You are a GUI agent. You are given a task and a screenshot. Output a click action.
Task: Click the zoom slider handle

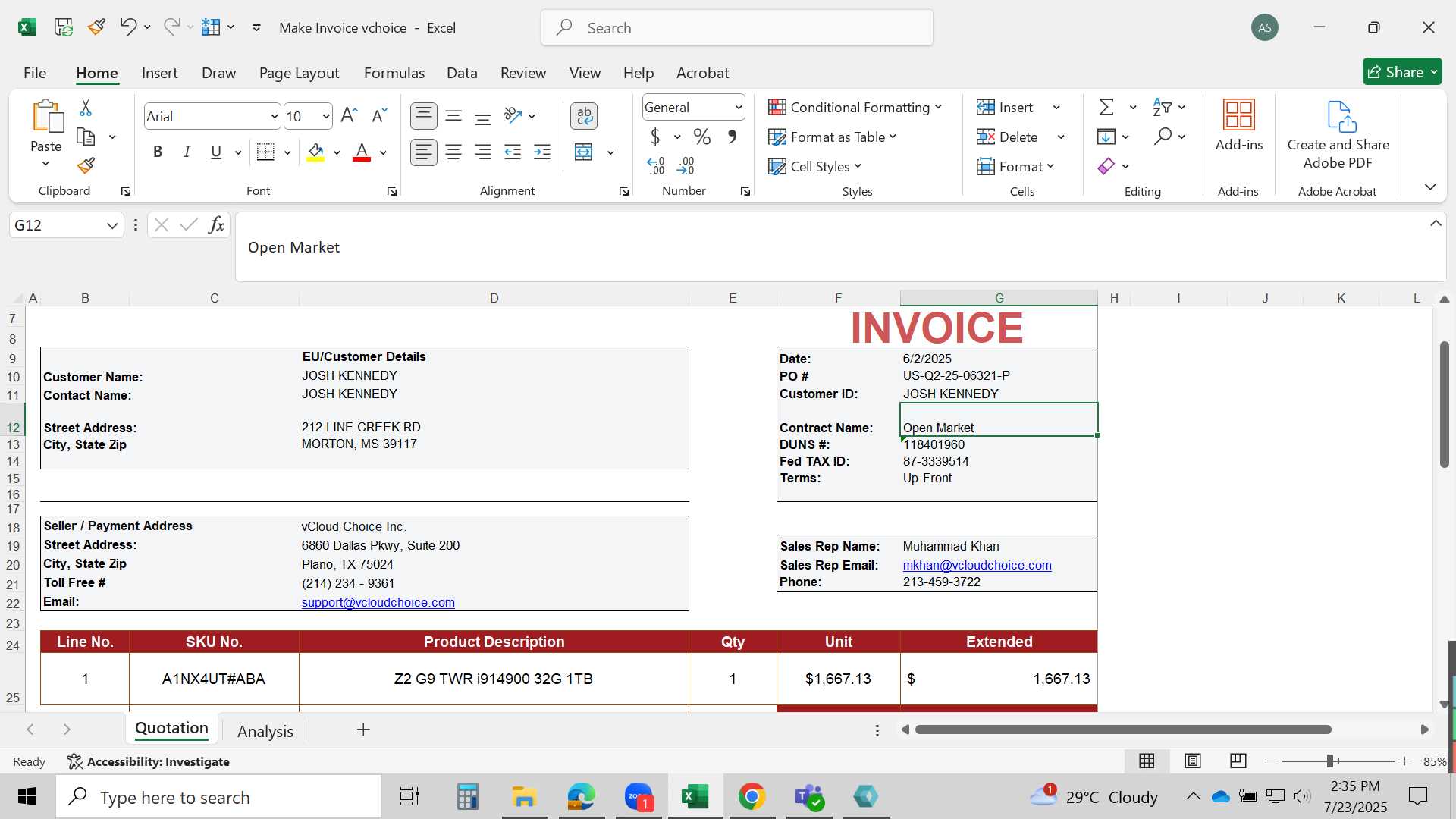tap(1330, 761)
